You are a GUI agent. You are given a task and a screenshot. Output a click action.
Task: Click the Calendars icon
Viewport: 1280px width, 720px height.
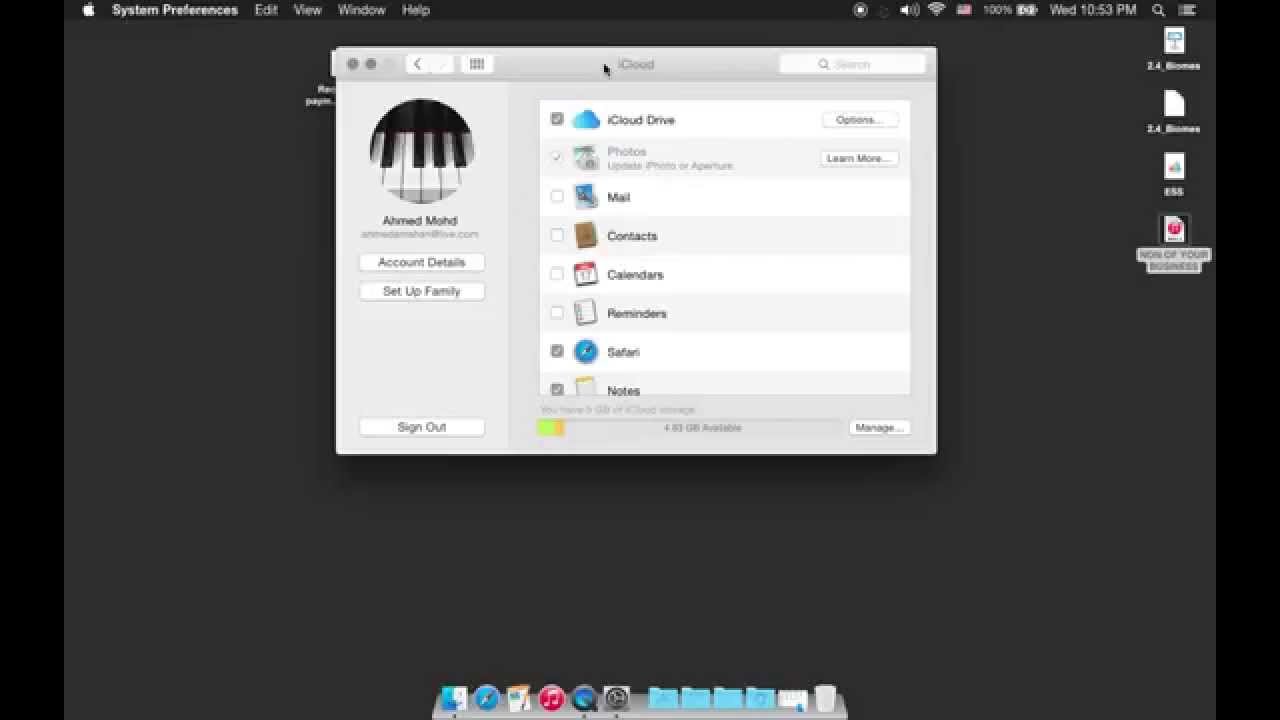point(586,274)
